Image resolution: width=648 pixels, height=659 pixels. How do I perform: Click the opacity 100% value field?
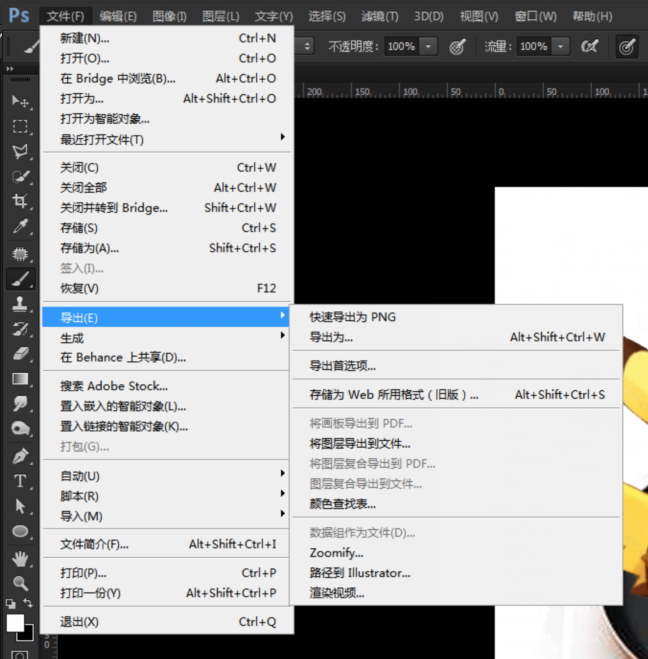point(402,46)
